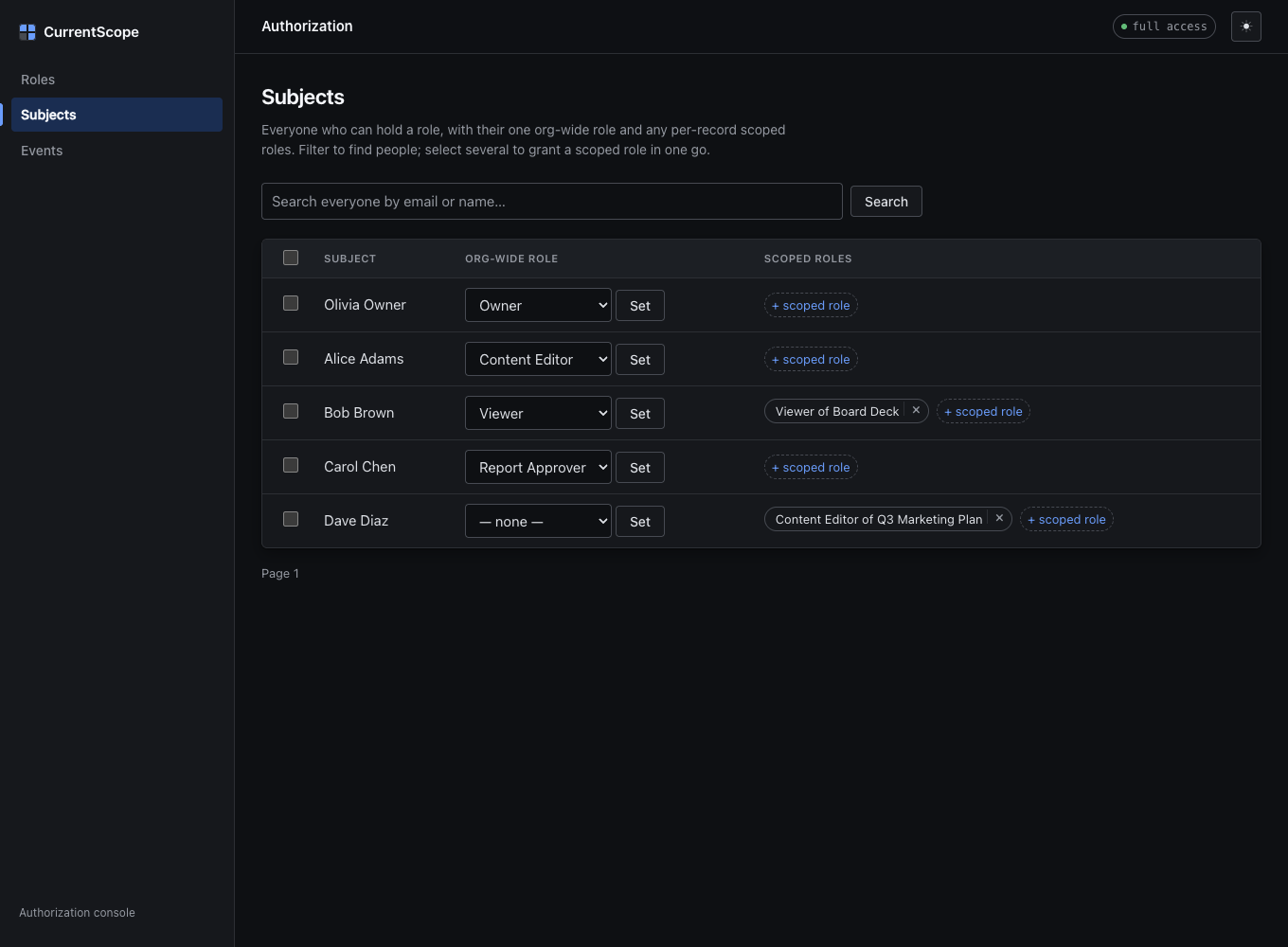Select the Alice Adams row checkbox

click(x=291, y=357)
